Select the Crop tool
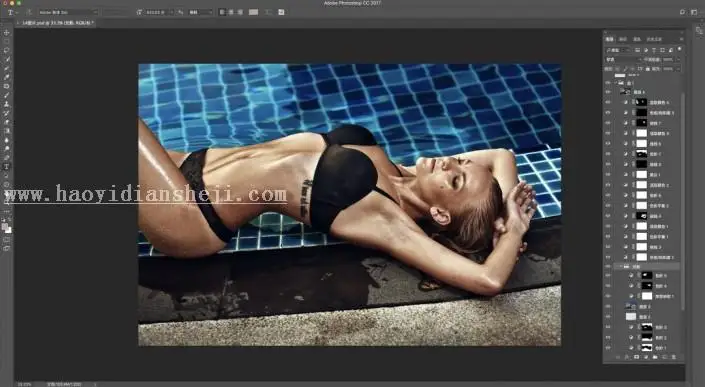This screenshot has height=387, width=705. [x=7, y=68]
